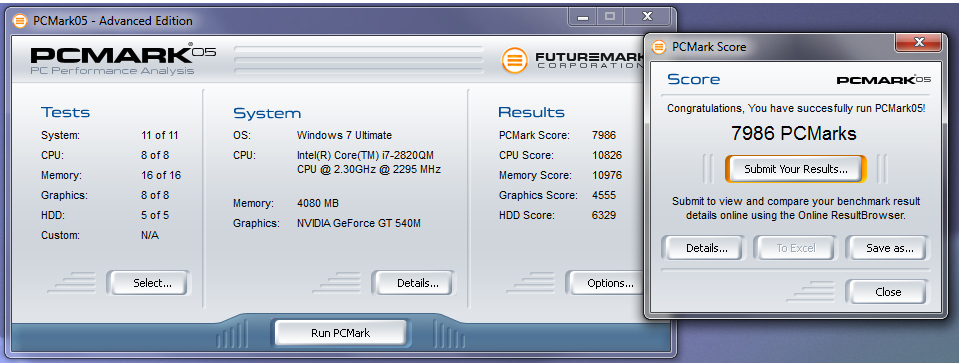This screenshot has height=363, width=959.
Task: Click the Futuremark Corporation logo icon
Action: [514, 60]
